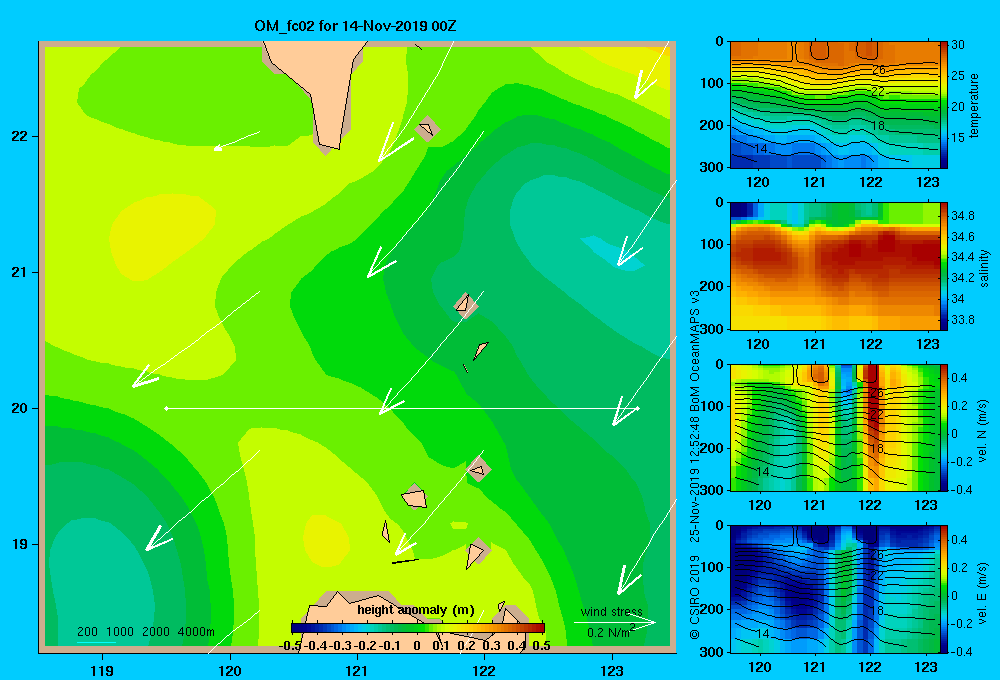Click the small island near 20.8N 121.8E

tap(464, 304)
